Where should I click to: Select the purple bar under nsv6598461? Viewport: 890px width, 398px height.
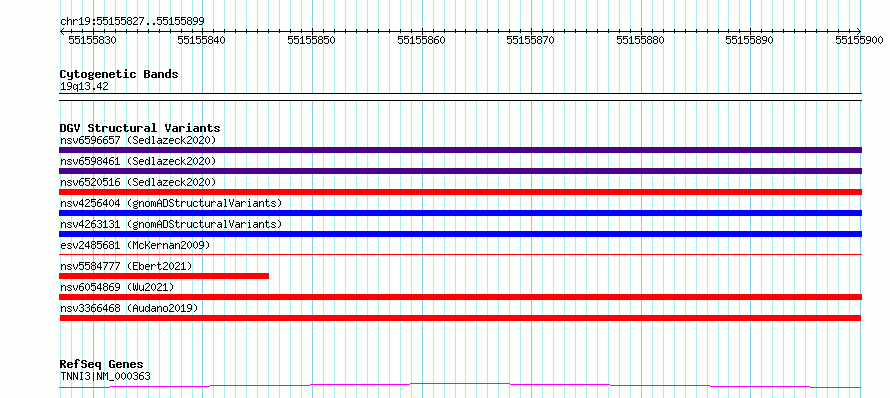coord(460,171)
